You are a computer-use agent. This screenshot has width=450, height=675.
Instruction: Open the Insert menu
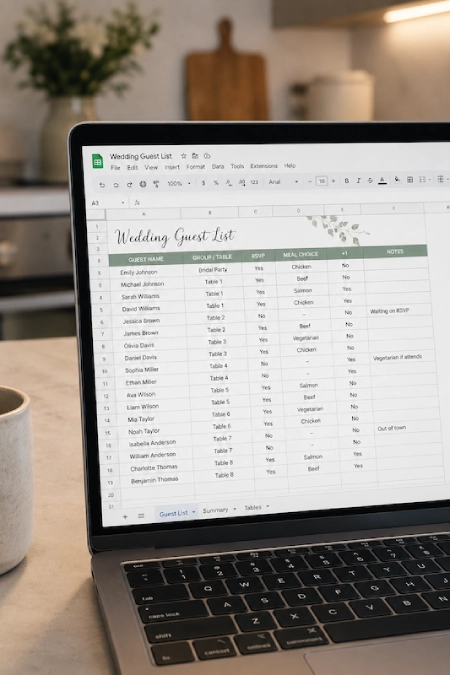pyautogui.click(x=172, y=167)
